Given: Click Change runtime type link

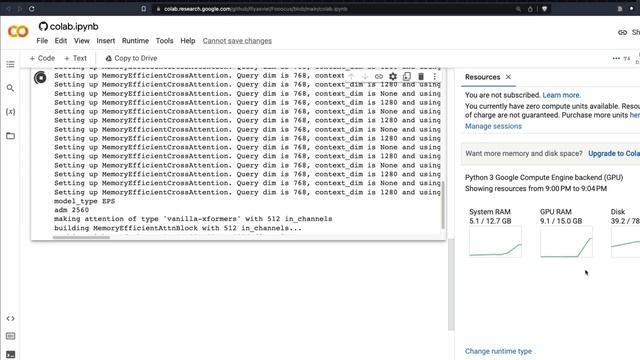Looking at the screenshot, I should pos(498,351).
